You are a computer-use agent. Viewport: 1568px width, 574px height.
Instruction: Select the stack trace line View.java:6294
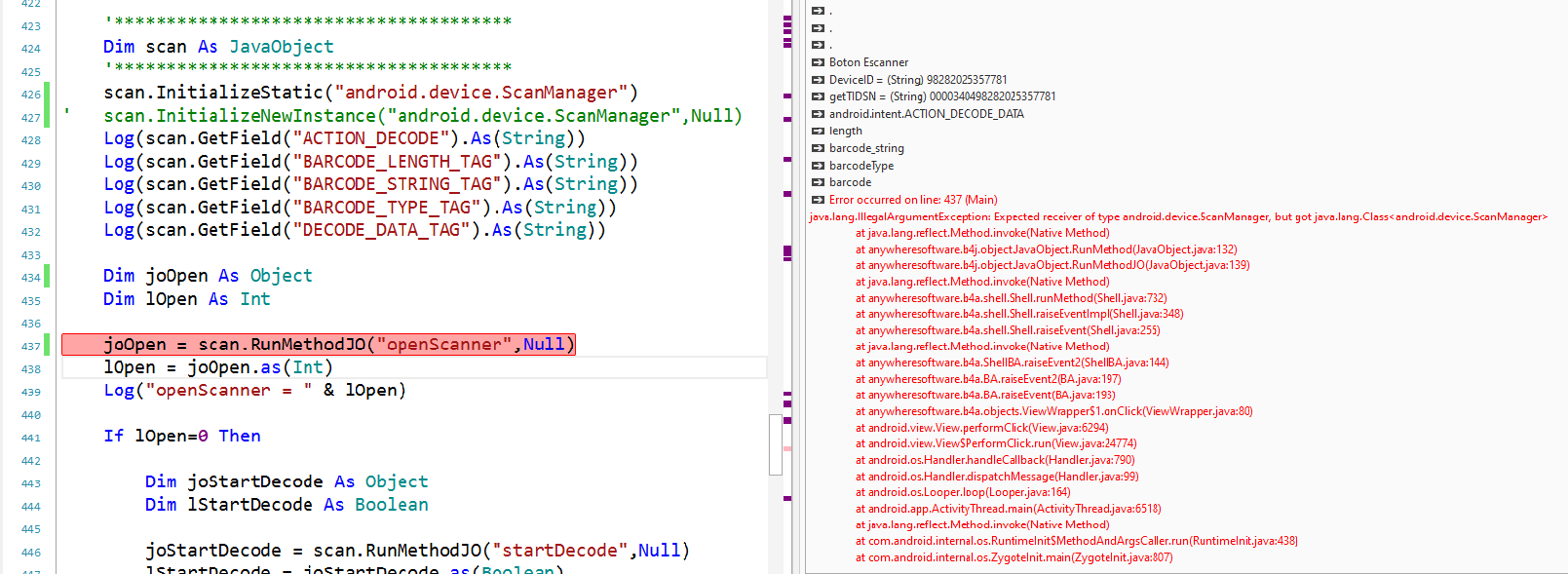pos(982,428)
